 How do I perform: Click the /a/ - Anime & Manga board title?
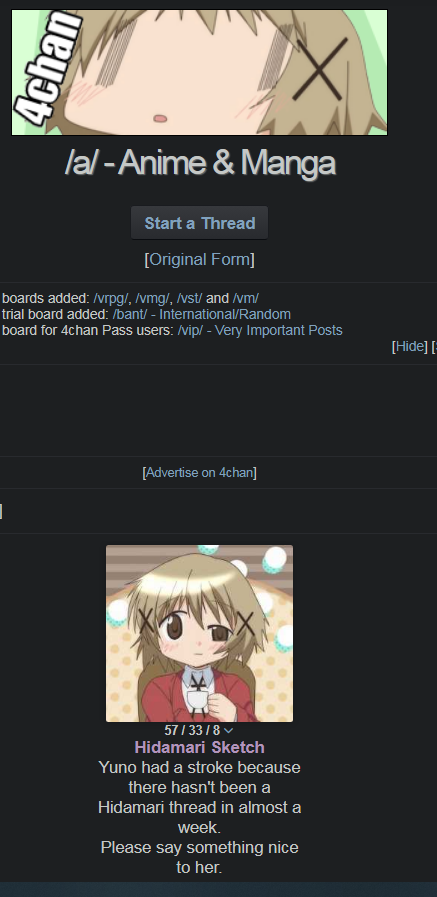point(200,162)
